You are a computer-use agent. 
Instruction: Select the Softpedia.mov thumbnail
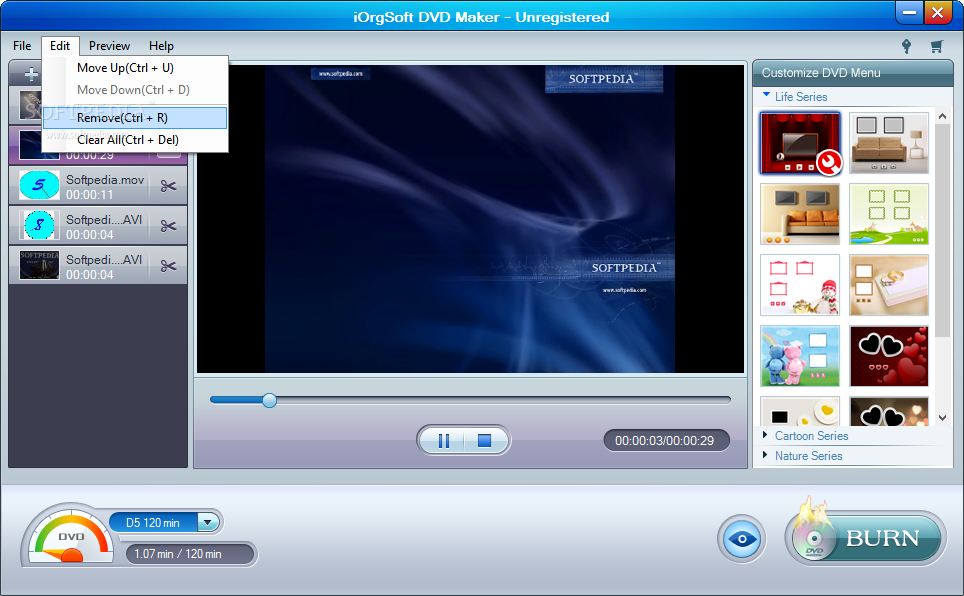tap(39, 186)
